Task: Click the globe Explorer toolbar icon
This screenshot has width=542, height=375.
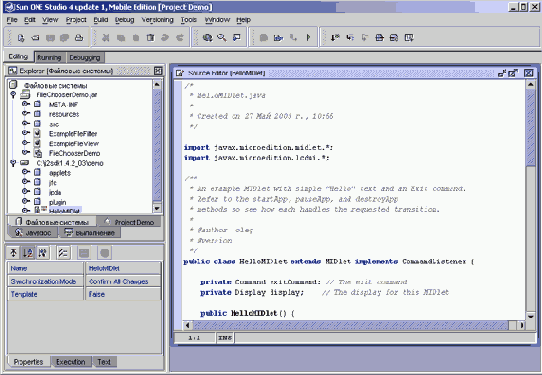Action: [207, 38]
